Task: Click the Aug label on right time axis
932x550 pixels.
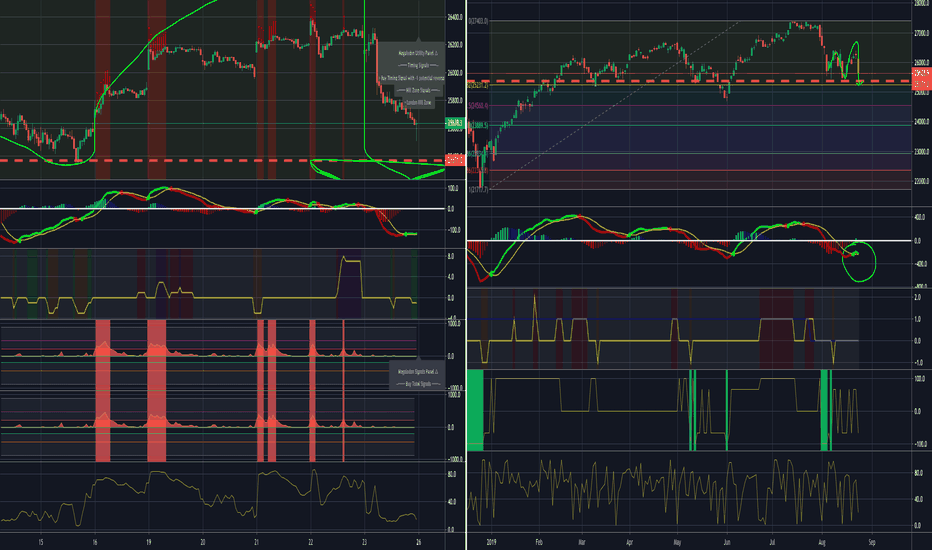Action: (822, 542)
